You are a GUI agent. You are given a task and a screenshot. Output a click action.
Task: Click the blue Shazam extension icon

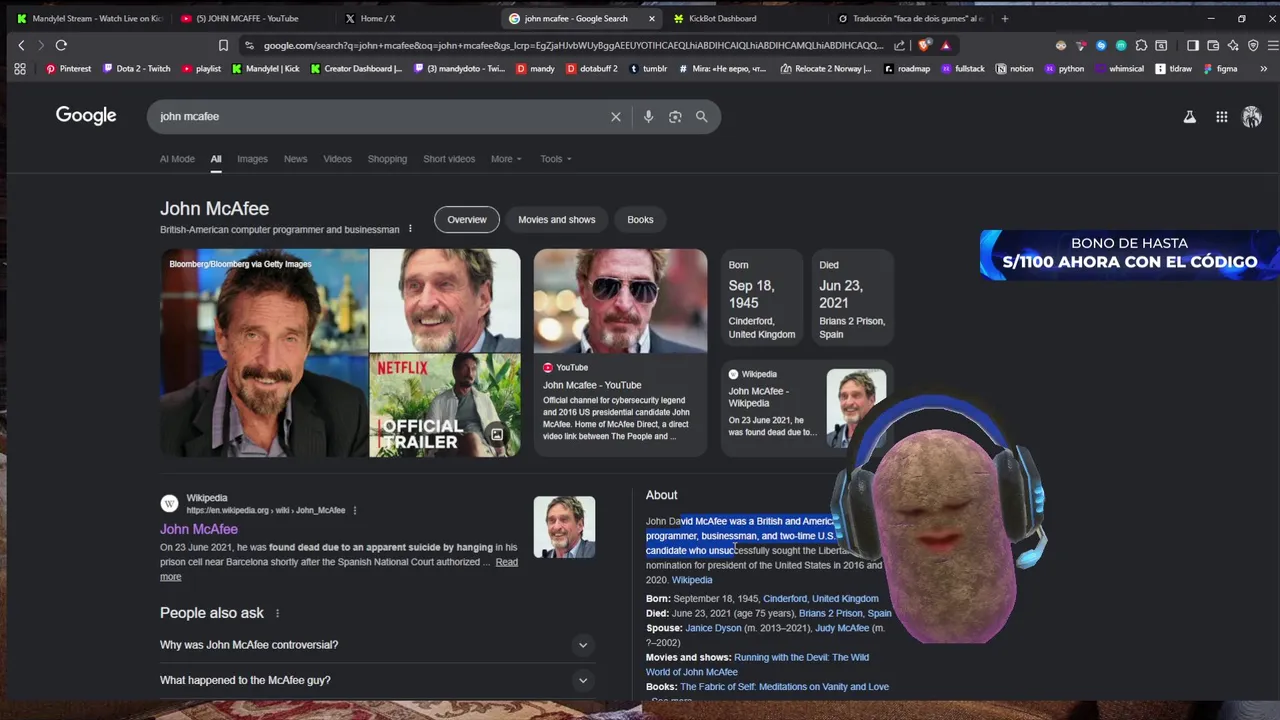tap(1101, 45)
